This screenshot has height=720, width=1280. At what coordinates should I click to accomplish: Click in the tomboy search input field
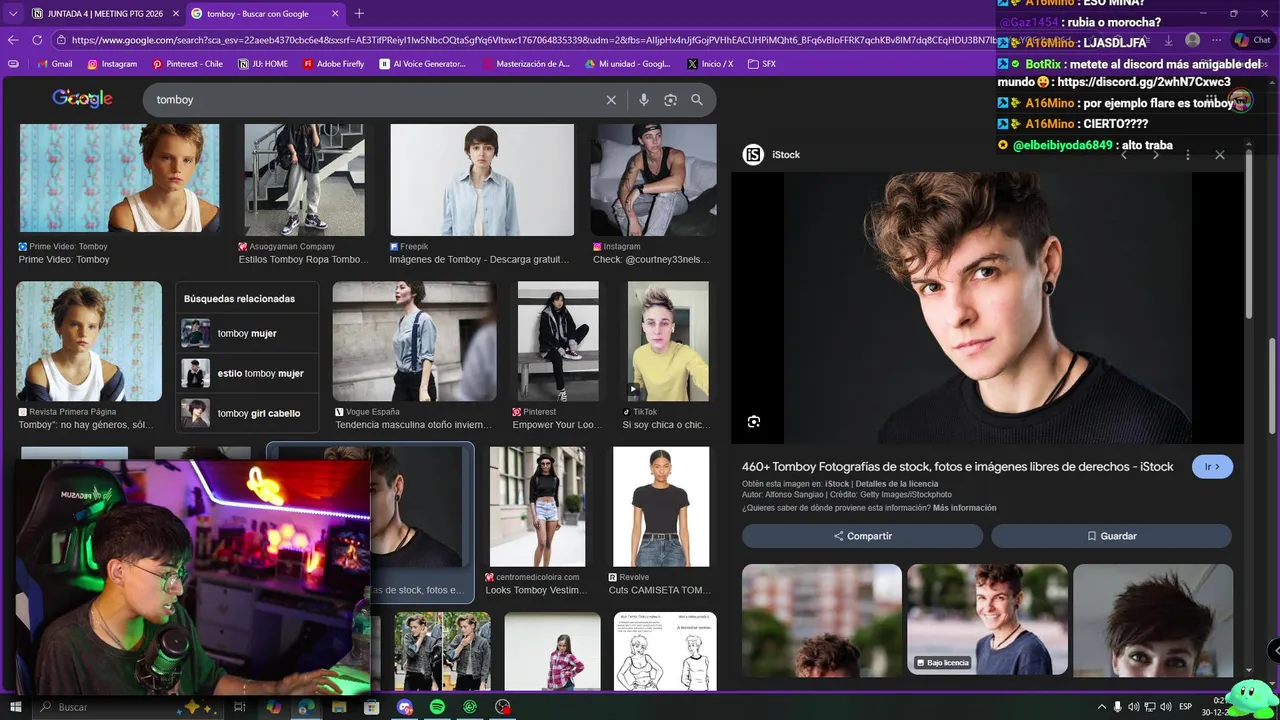pyautogui.click(x=375, y=100)
